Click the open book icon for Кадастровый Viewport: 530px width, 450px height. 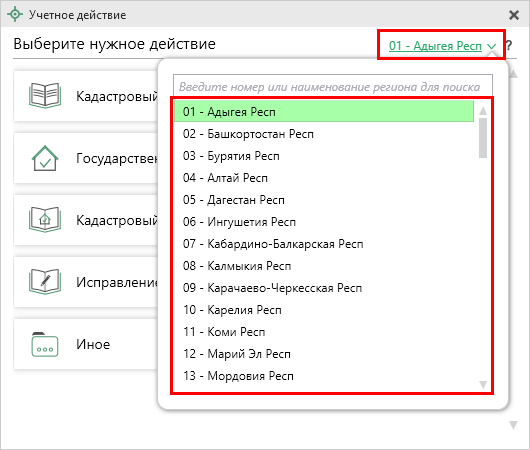[45, 96]
